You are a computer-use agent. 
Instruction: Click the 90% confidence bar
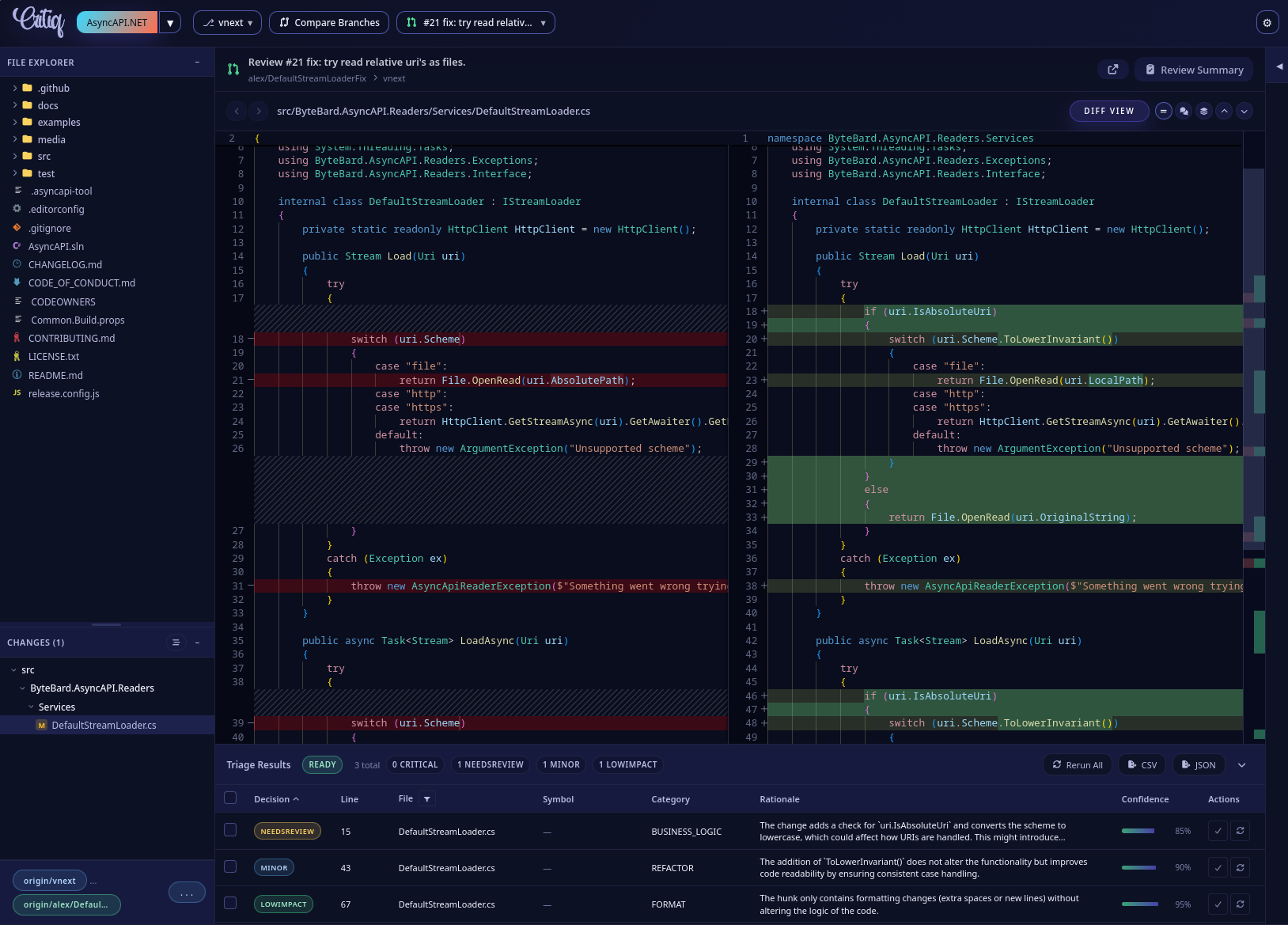click(x=1139, y=867)
